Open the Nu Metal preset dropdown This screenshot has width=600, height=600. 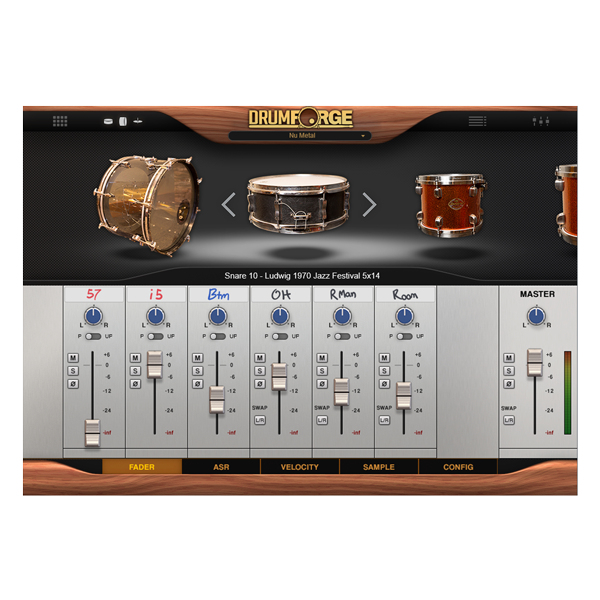pos(300,135)
